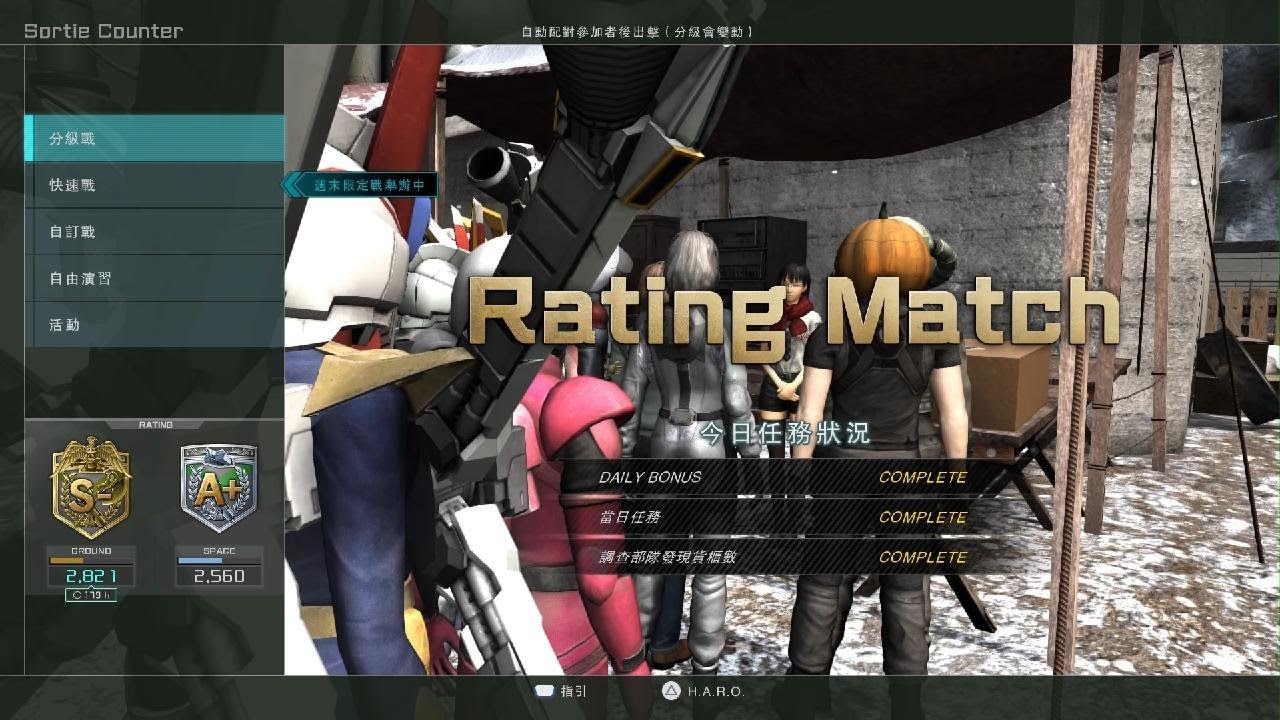The height and width of the screenshot is (720, 1280).
Task: Choose 自訂戰 from the sortie menu
Action: (154, 232)
